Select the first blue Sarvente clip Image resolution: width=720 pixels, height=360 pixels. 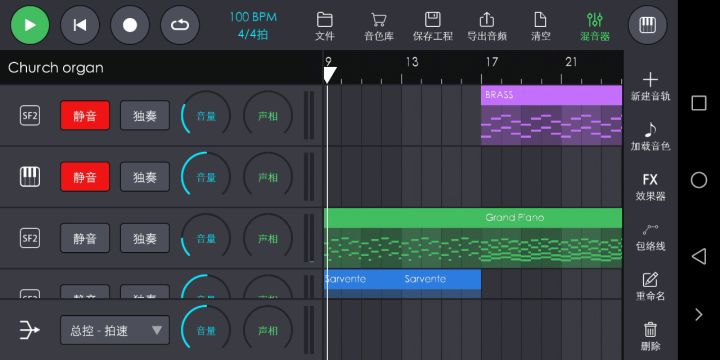tap(364, 283)
